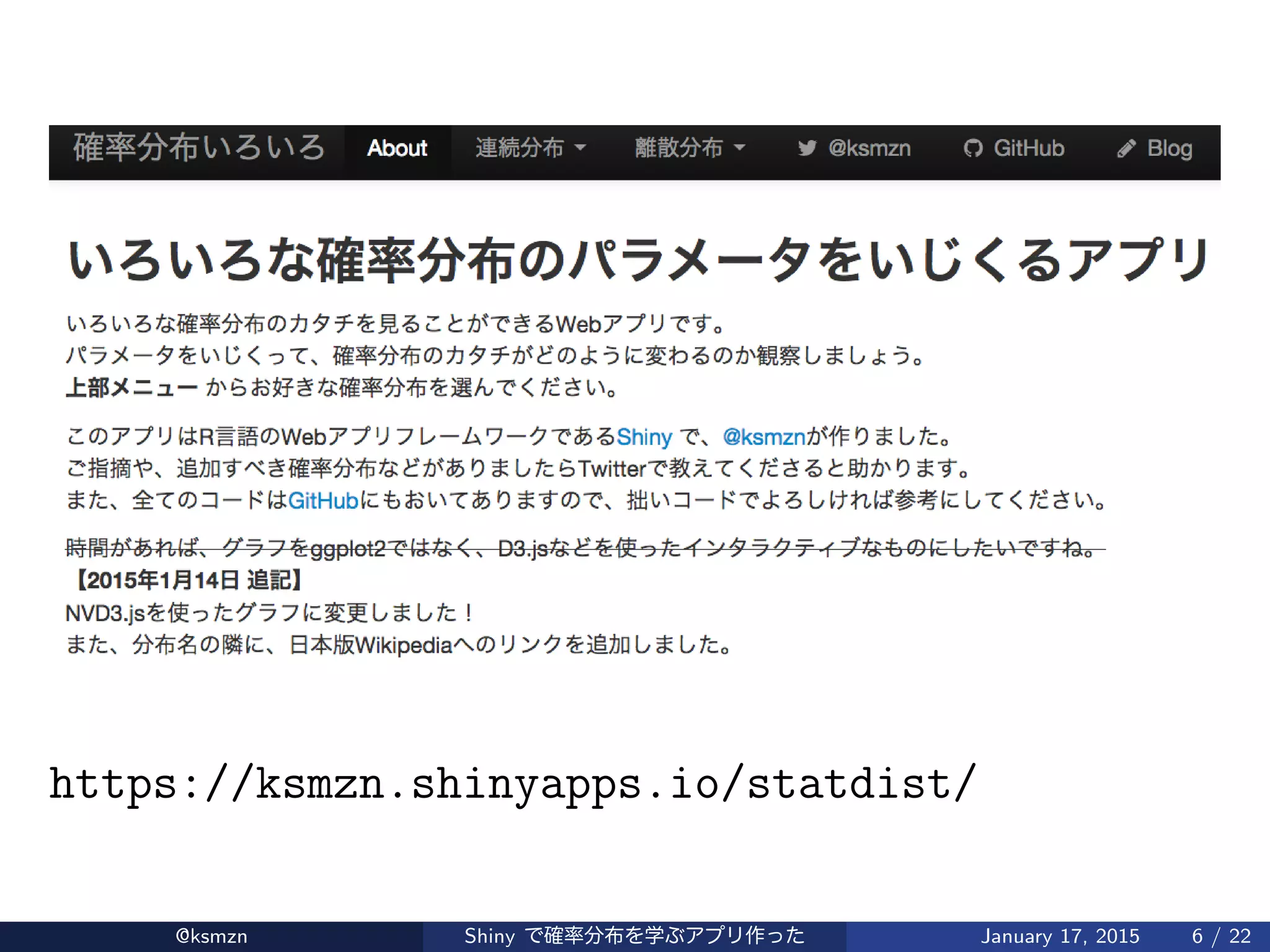Click the line NVD3.jsを使ったグラフに変更しました！

[270, 613]
